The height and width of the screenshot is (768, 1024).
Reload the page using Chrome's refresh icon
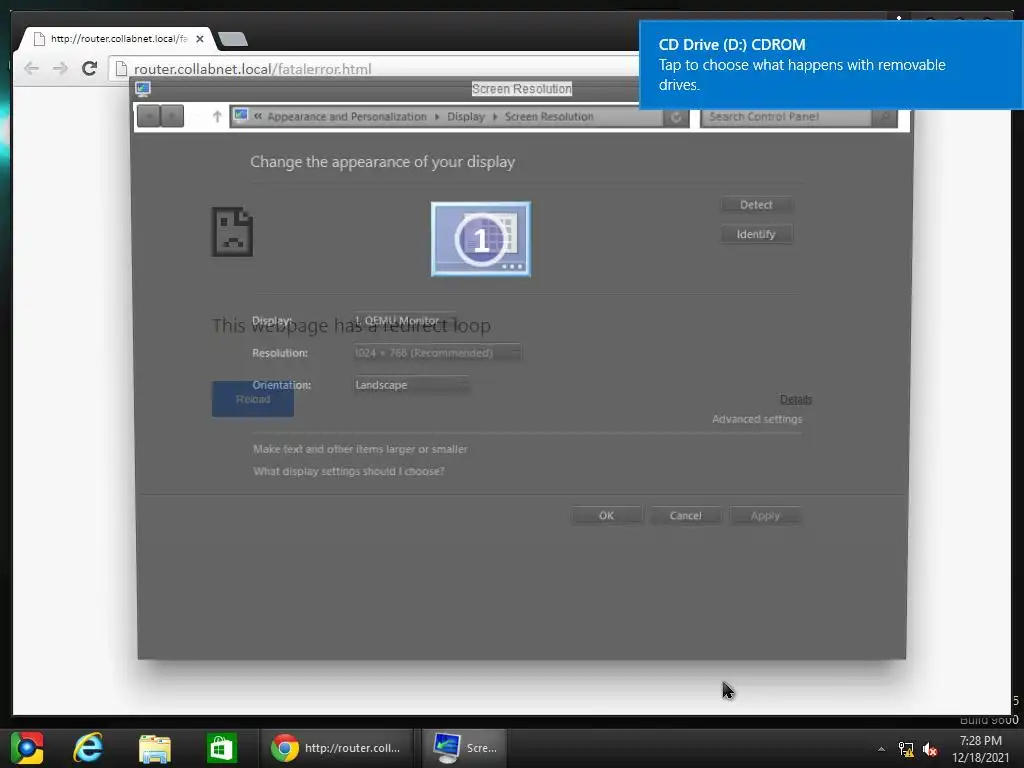[89, 69]
